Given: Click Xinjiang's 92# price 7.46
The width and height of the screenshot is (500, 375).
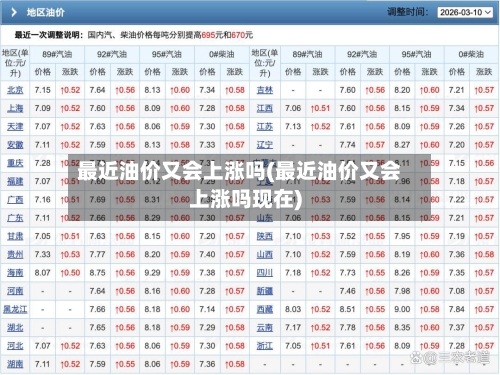Looking at the screenshot, I should click(x=347, y=291).
